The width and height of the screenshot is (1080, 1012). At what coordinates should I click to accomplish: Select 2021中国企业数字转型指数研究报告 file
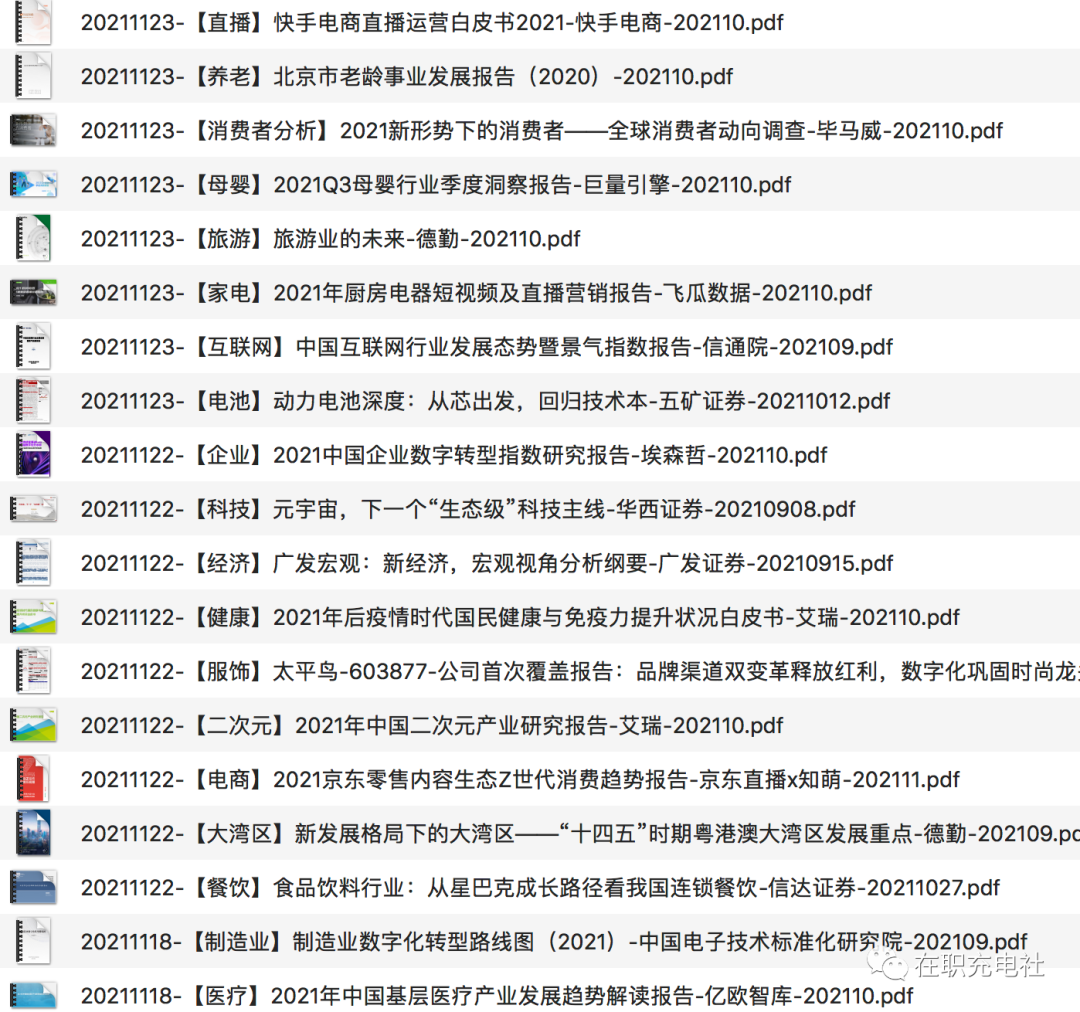[x=454, y=455]
